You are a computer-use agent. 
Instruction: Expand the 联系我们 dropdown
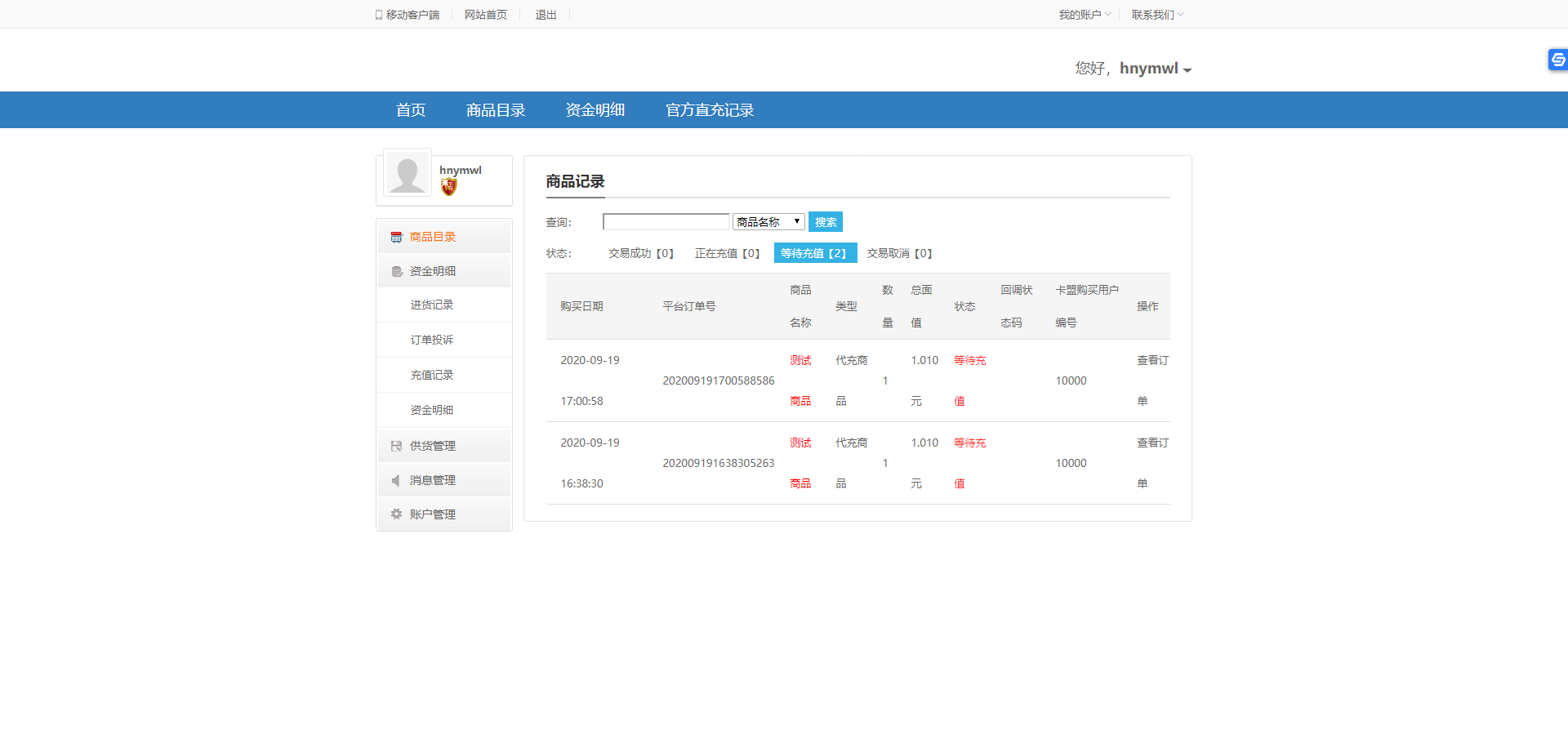point(1157,15)
